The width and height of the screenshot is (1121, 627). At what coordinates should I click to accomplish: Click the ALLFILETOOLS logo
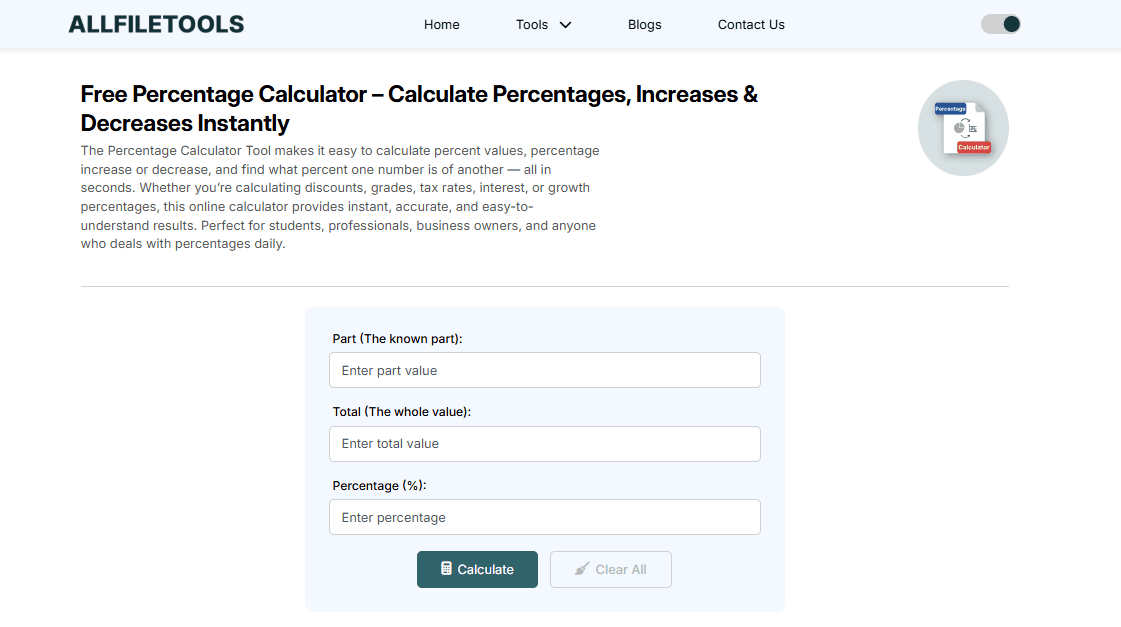coord(156,24)
